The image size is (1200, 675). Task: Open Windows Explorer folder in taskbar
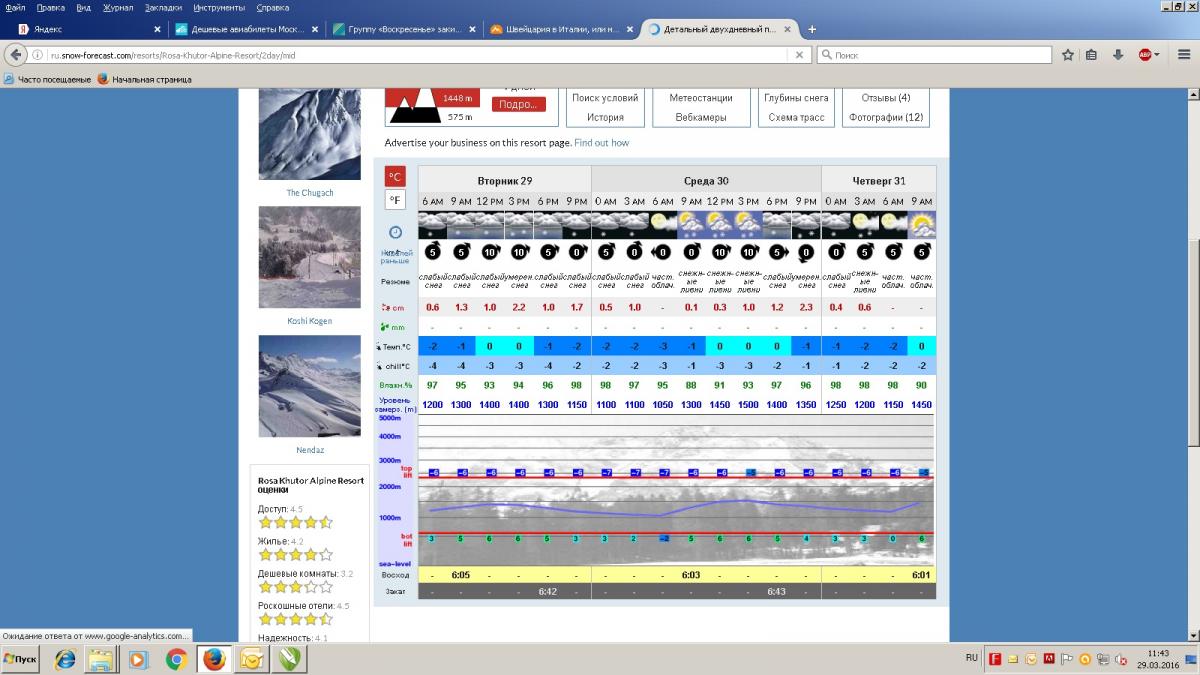coord(101,659)
